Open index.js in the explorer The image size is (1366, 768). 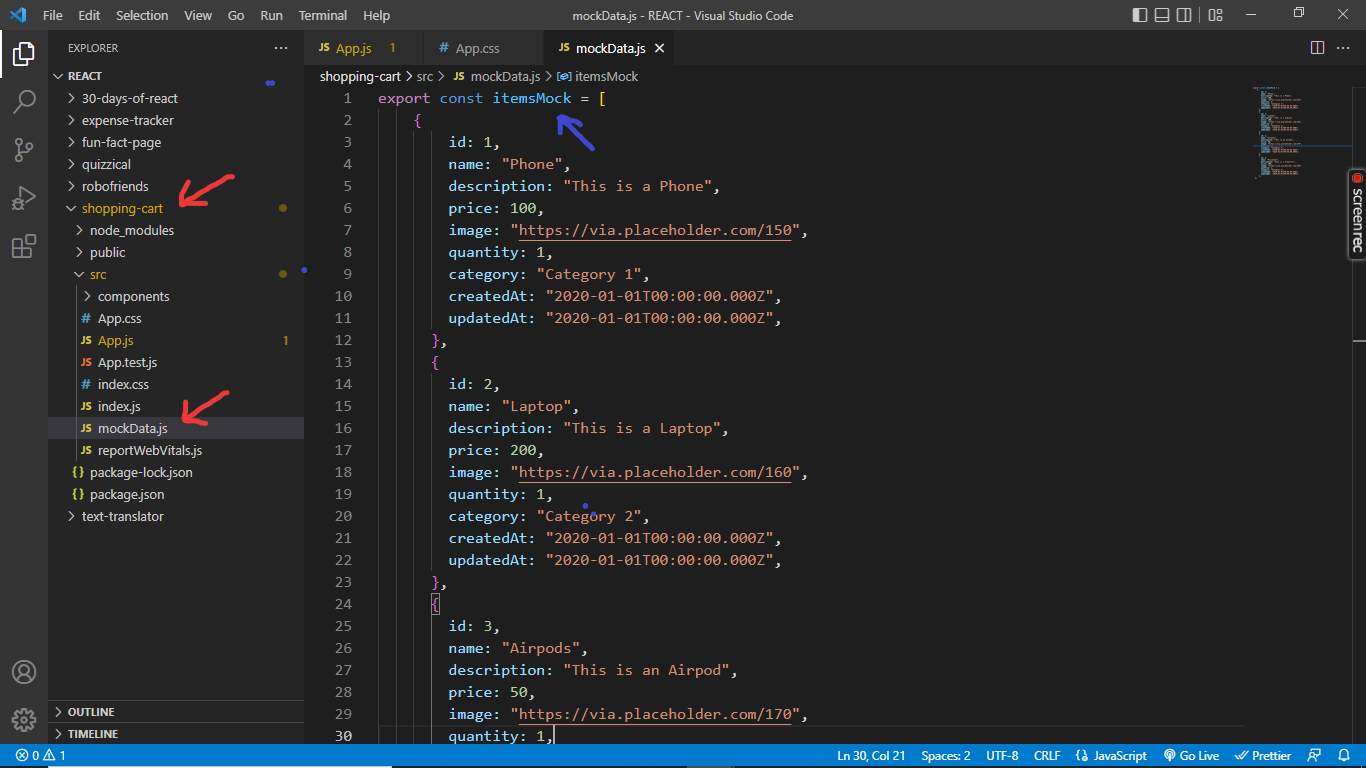pos(176,406)
